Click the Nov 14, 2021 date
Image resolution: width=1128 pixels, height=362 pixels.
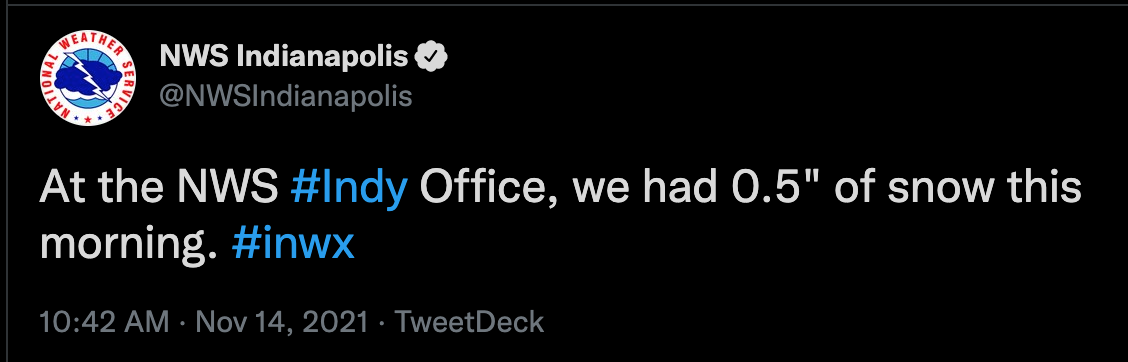pos(282,322)
